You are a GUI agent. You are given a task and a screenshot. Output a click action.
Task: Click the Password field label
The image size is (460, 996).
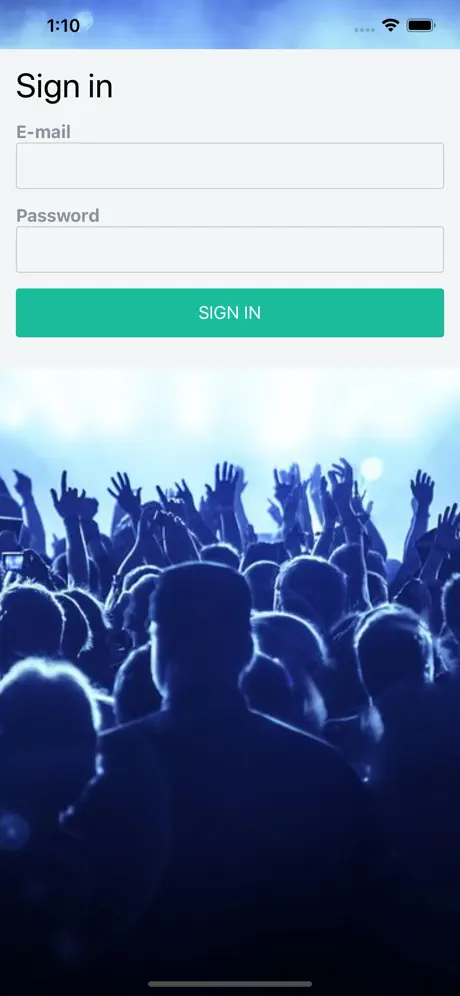(58, 216)
